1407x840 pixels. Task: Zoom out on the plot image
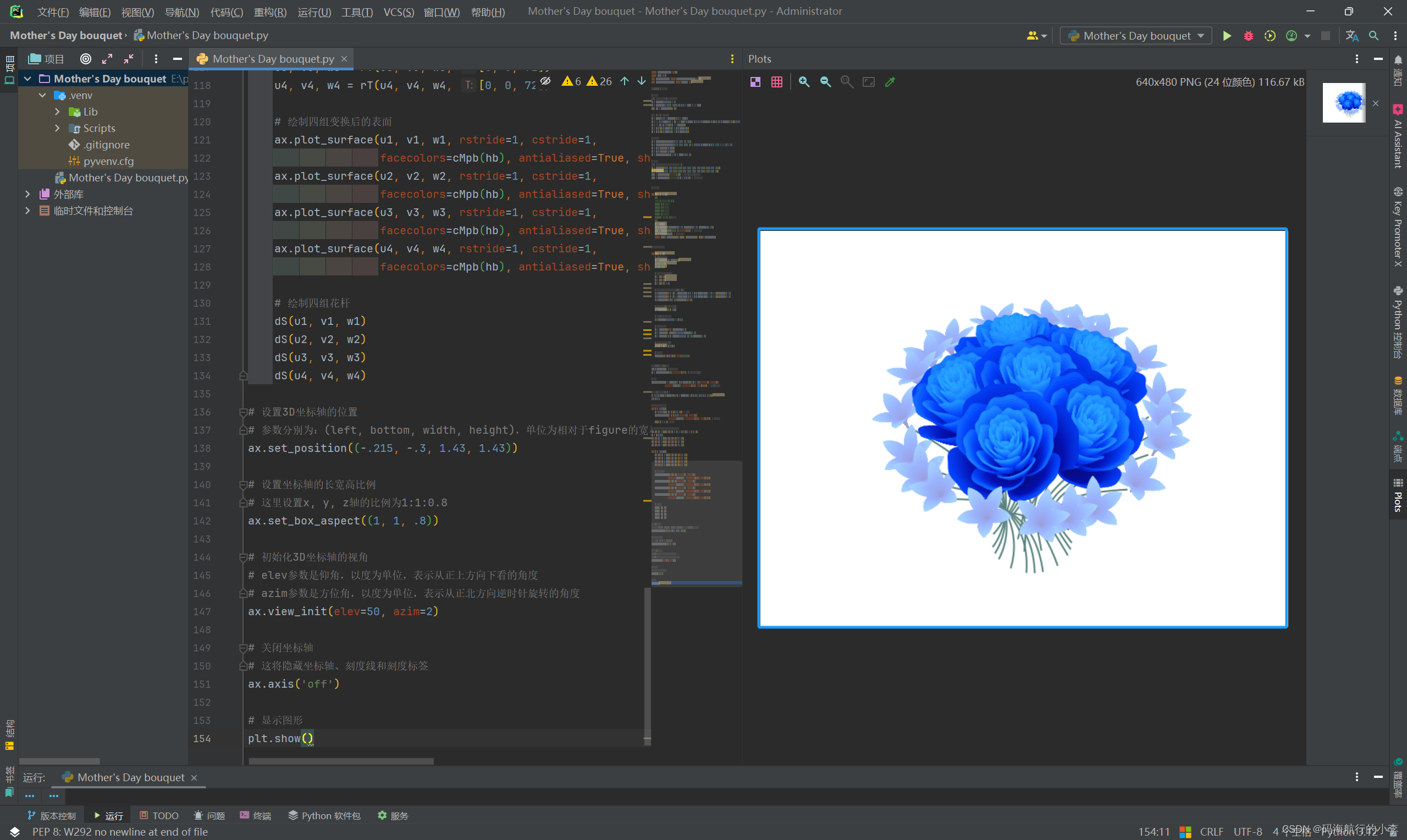825,82
